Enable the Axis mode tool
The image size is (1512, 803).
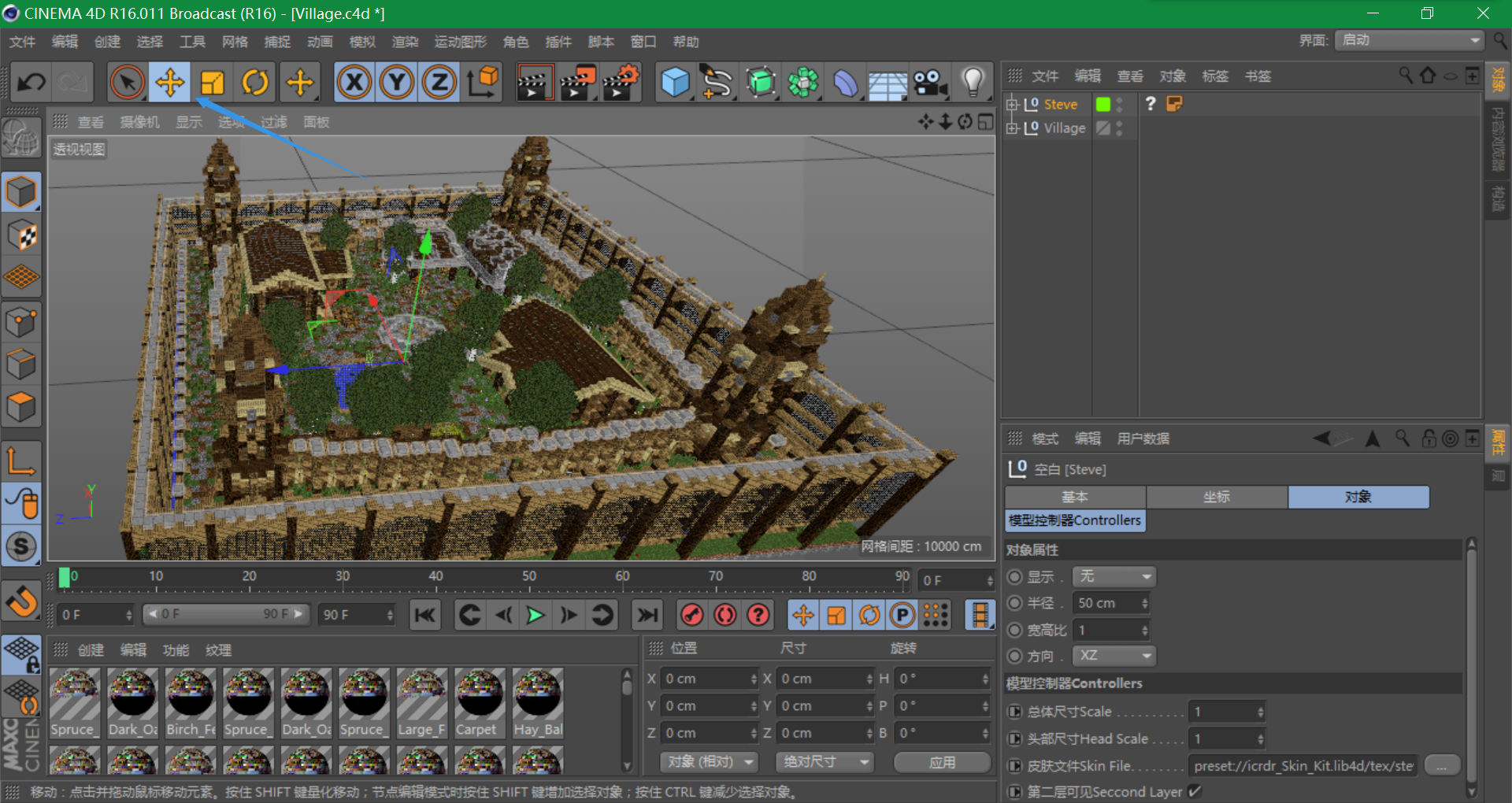[21, 461]
